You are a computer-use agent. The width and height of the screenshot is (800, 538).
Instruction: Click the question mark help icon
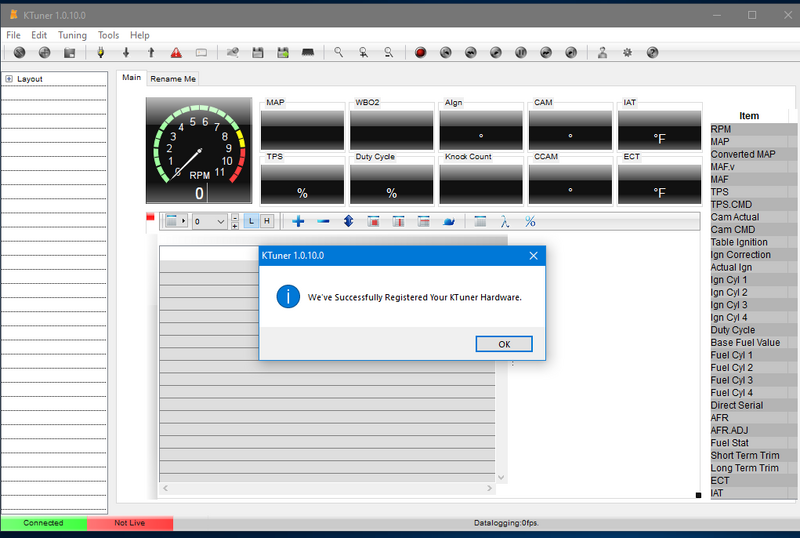(x=652, y=52)
